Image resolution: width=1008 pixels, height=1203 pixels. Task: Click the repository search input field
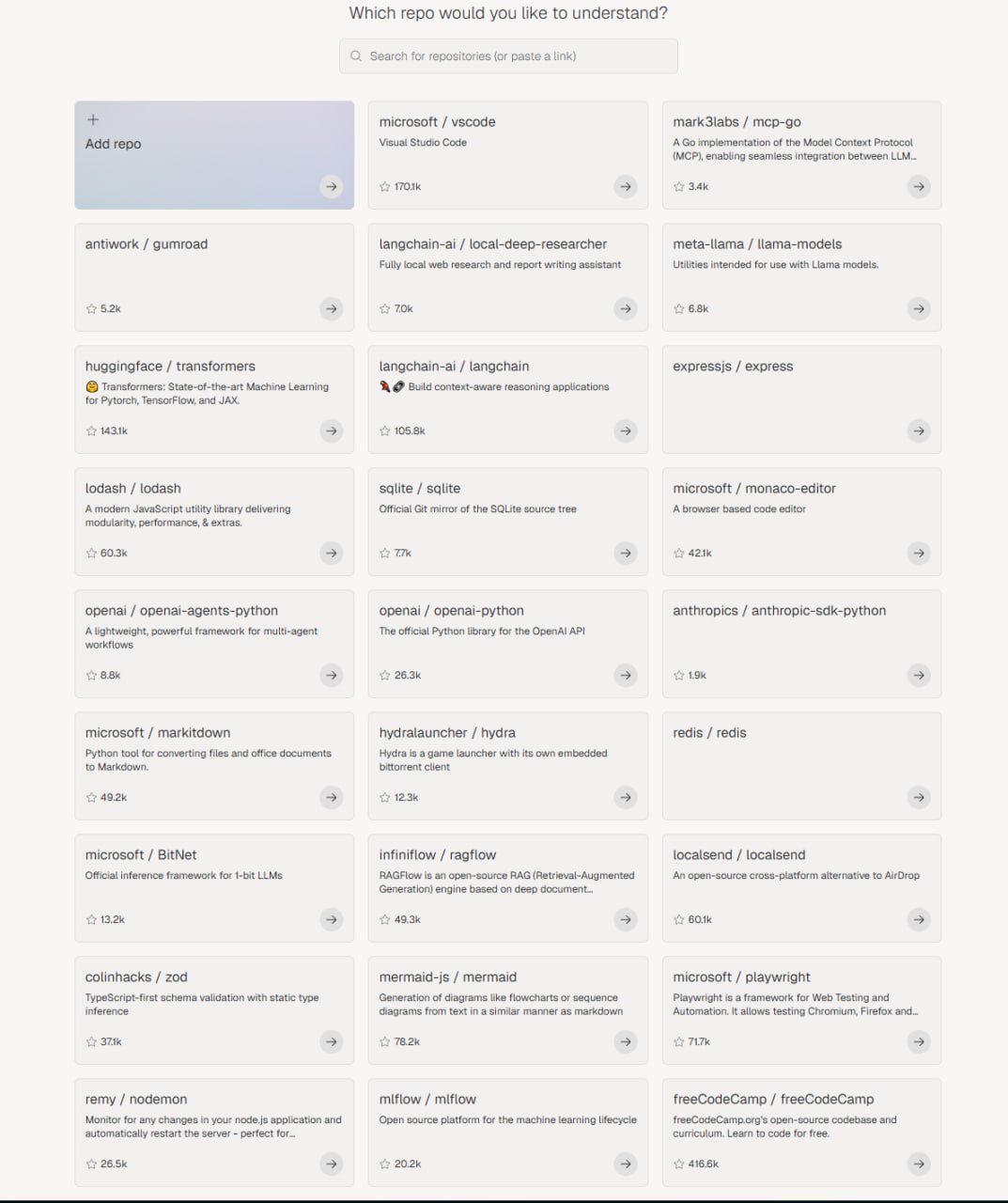[x=508, y=56]
